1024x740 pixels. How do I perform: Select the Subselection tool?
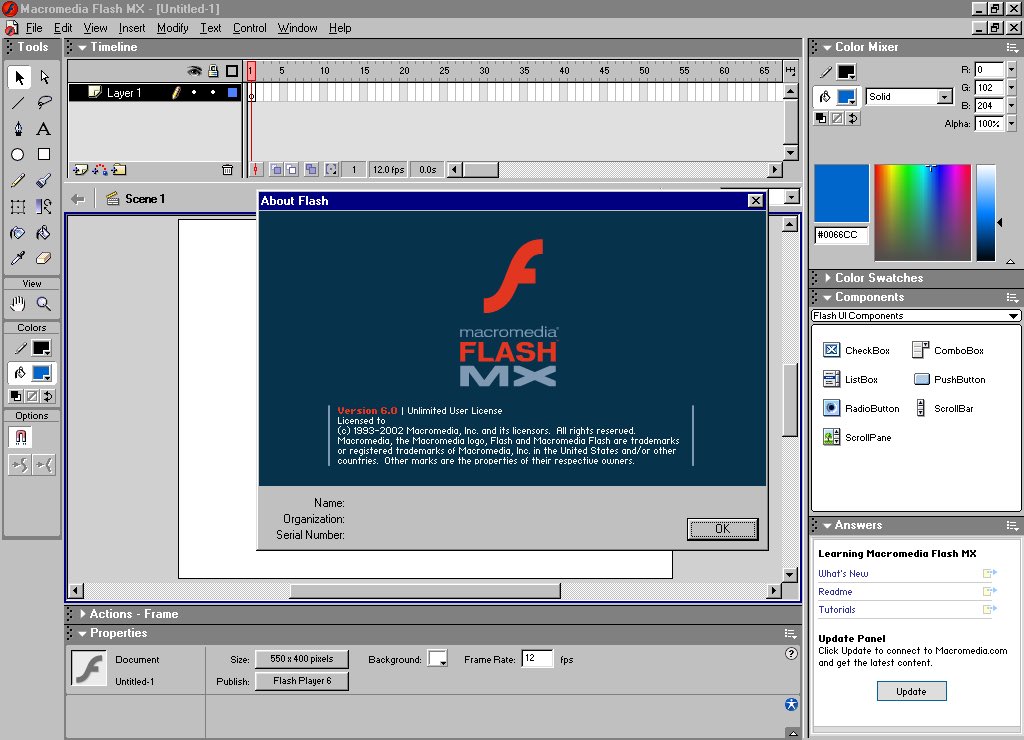click(x=44, y=77)
